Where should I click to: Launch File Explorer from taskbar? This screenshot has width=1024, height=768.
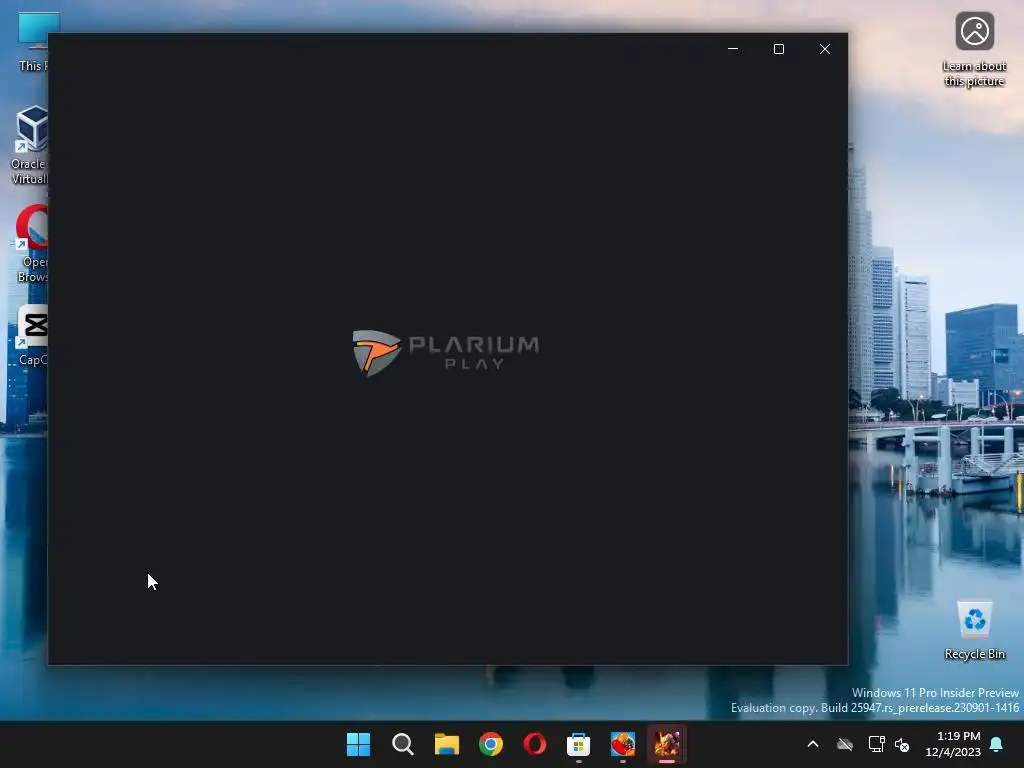(447, 744)
